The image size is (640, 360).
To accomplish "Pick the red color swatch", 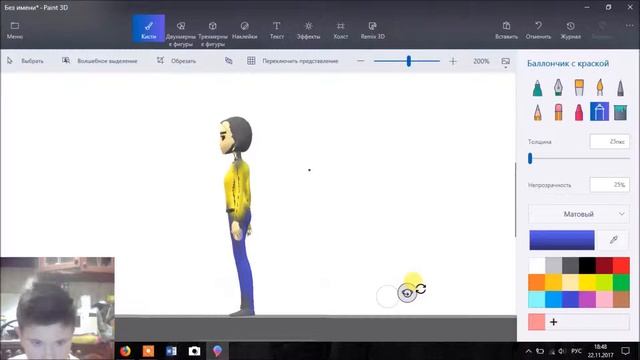I will click(x=621, y=266).
